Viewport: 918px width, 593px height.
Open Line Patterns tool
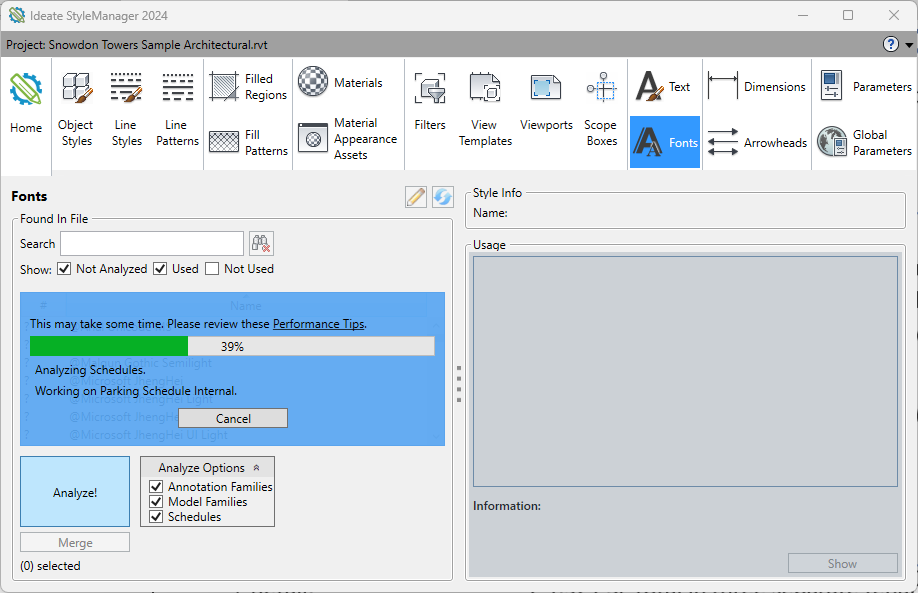tap(177, 109)
